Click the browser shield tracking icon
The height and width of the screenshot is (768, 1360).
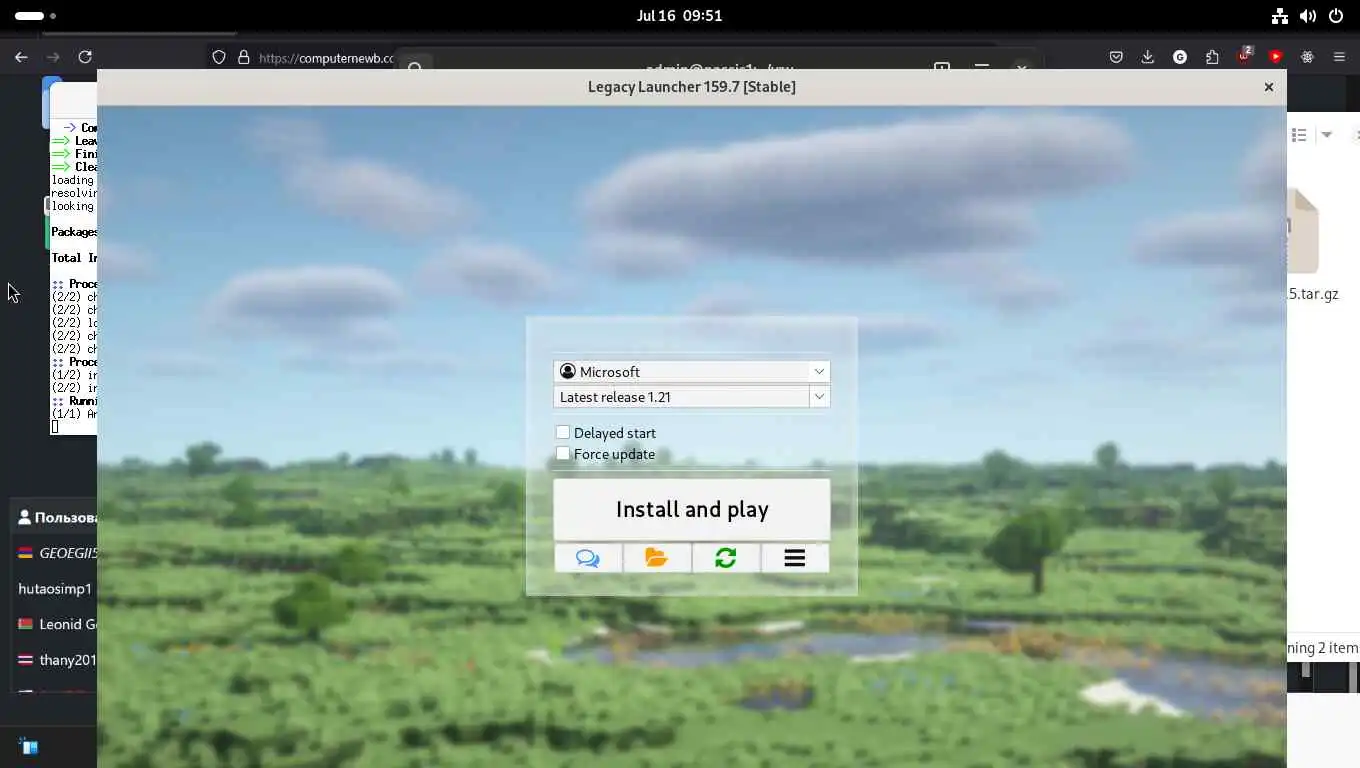point(219,57)
